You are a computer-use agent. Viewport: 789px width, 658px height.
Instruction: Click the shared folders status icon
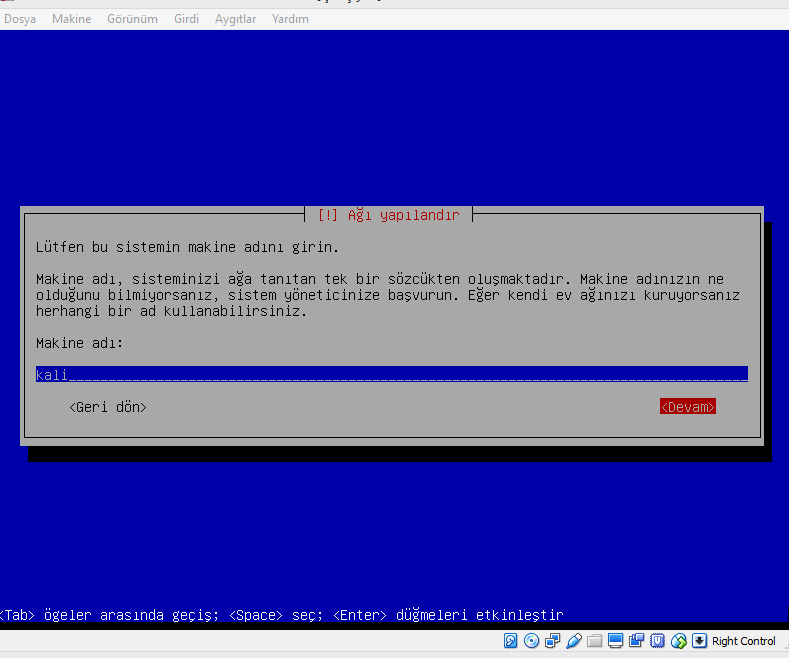click(594, 641)
